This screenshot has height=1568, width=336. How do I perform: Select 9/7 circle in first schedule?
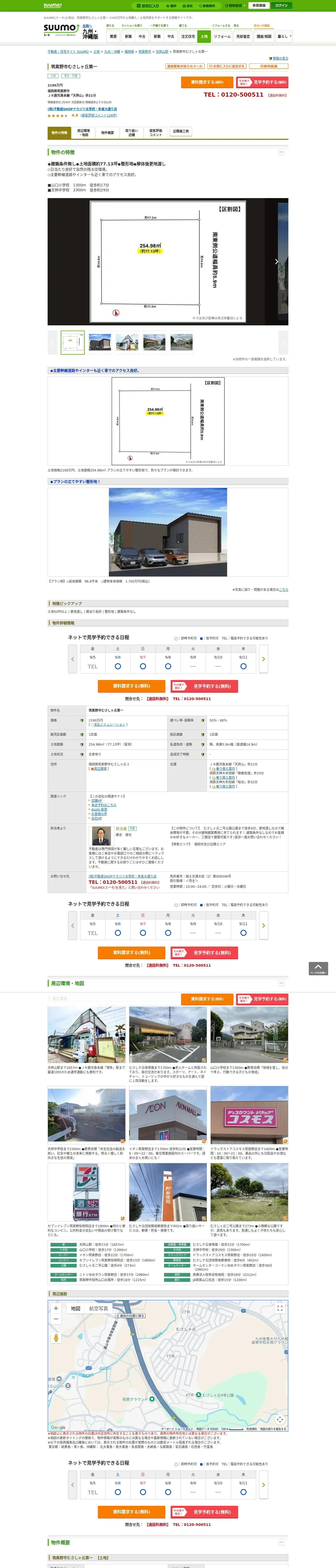(x=143, y=666)
